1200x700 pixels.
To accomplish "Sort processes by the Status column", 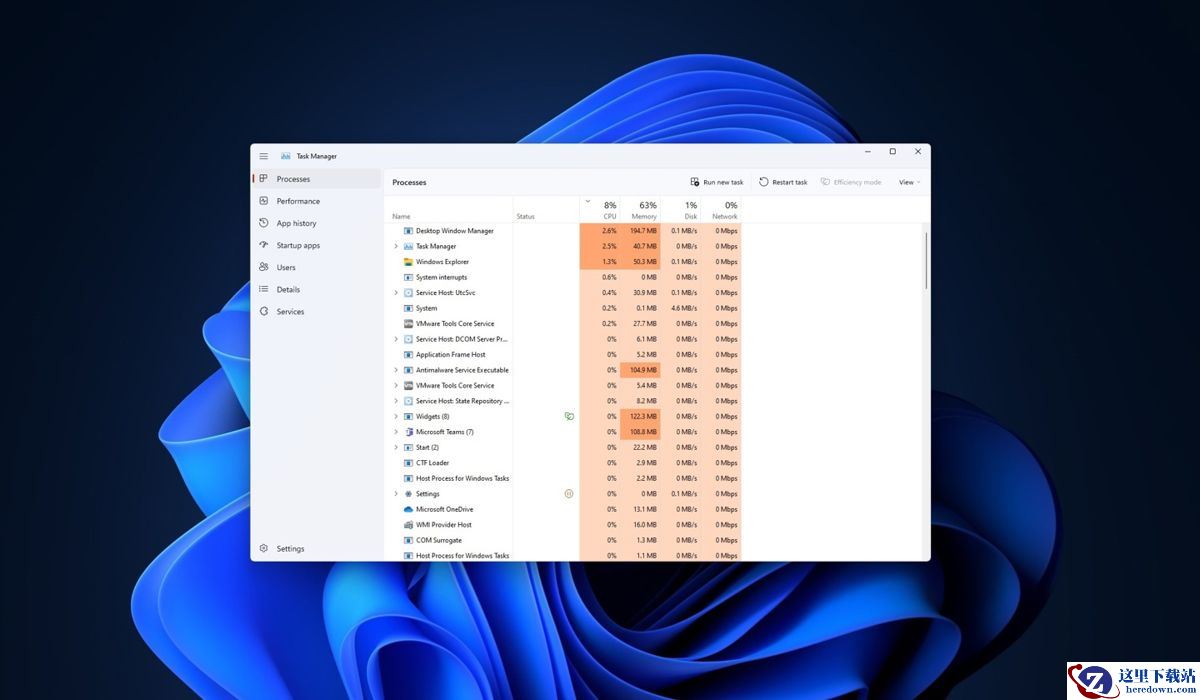I will coord(546,210).
